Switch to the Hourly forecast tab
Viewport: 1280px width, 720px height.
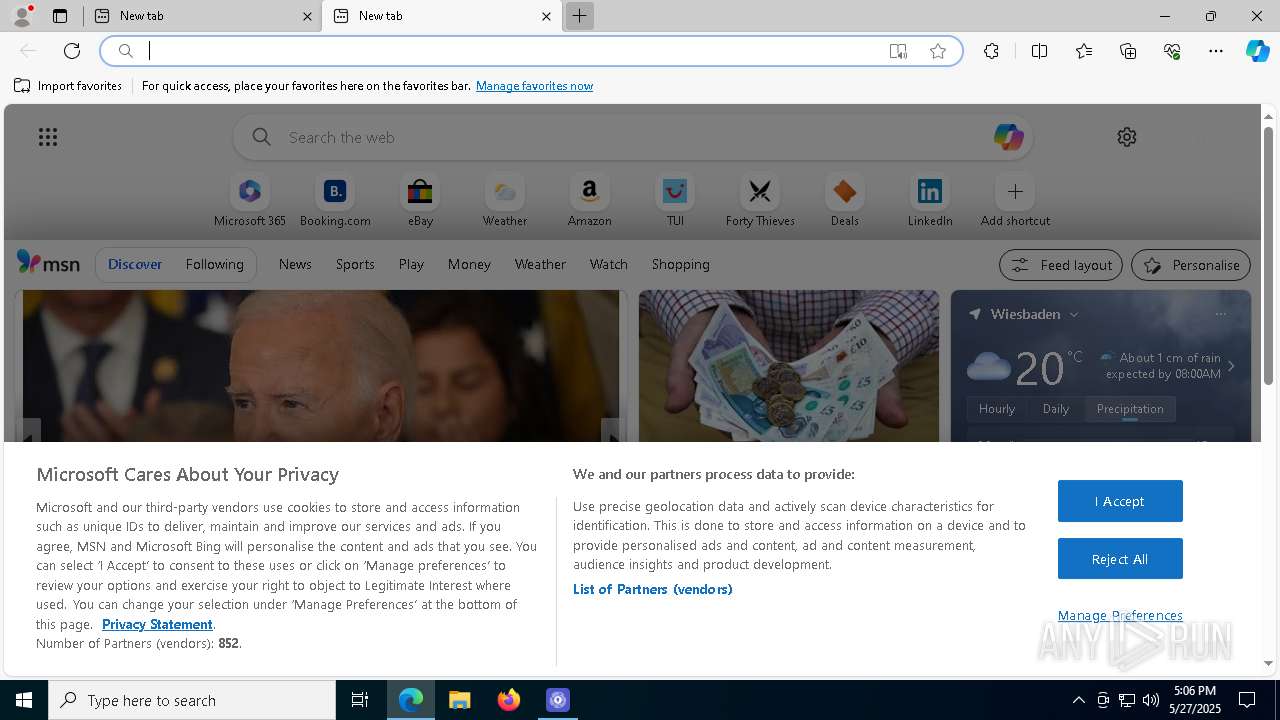tap(997, 409)
